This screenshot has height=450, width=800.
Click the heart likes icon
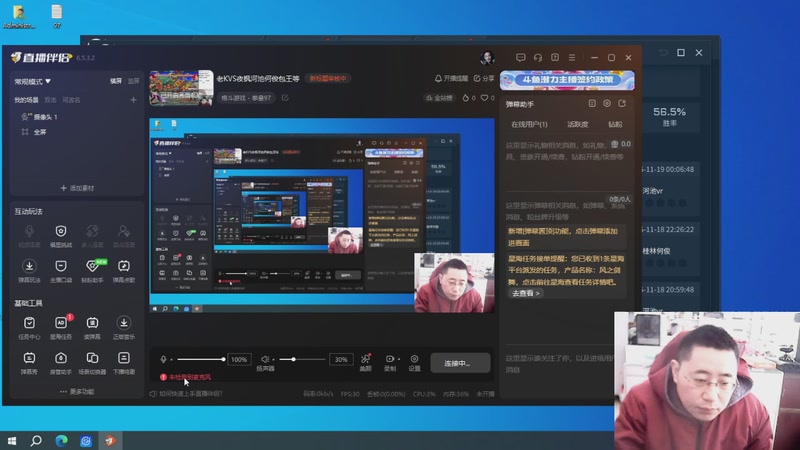coord(484,97)
